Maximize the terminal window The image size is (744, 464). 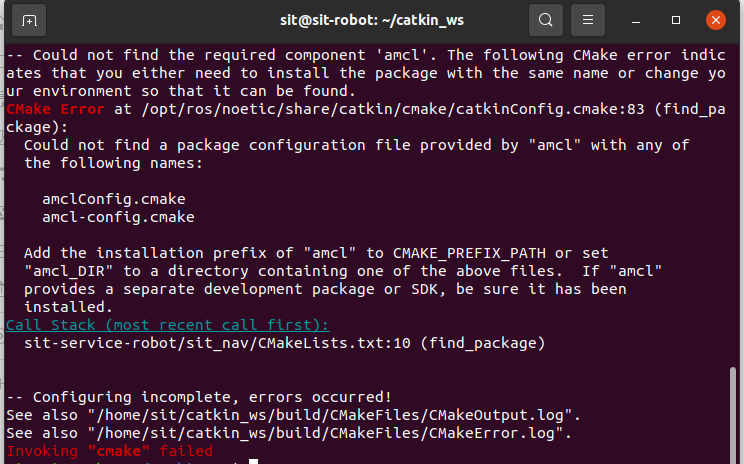click(677, 19)
